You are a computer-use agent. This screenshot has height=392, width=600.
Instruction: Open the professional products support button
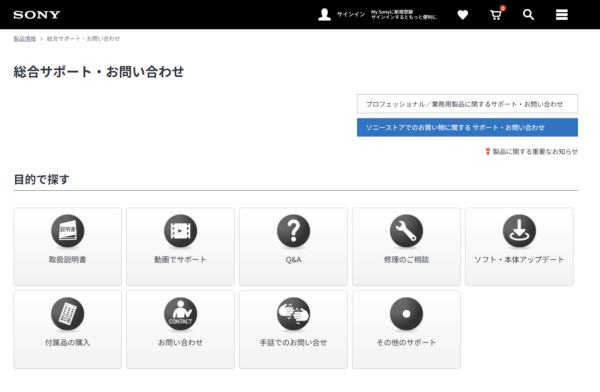[x=467, y=104]
